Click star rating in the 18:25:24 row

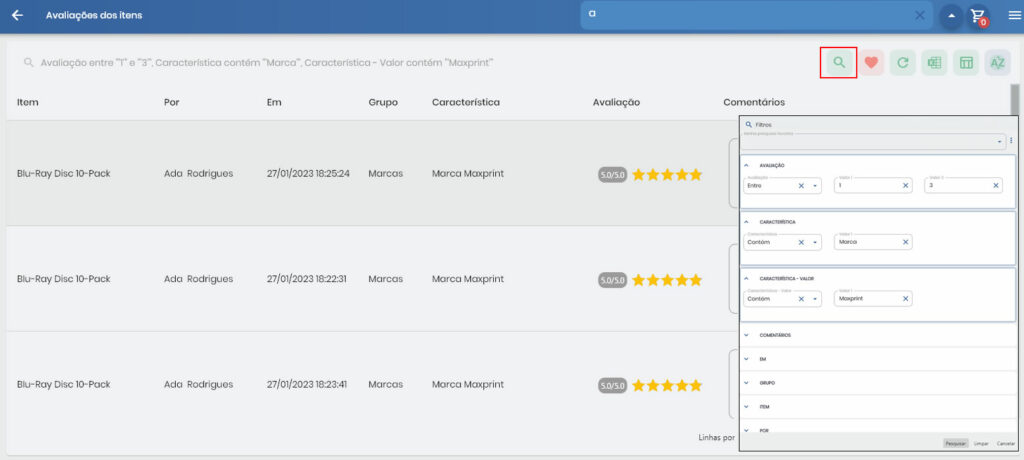(x=667, y=174)
